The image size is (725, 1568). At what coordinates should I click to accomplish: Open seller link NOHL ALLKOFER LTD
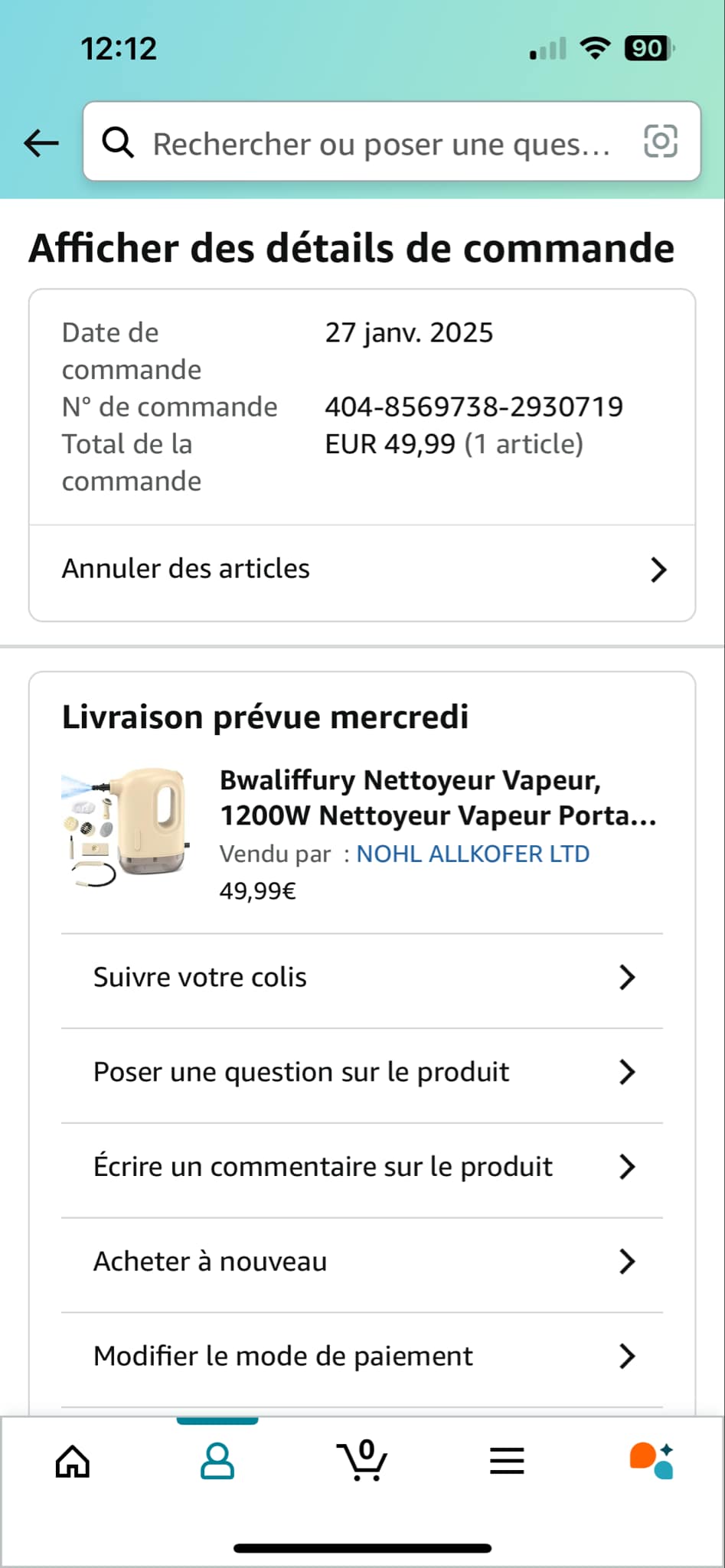[472, 854]
